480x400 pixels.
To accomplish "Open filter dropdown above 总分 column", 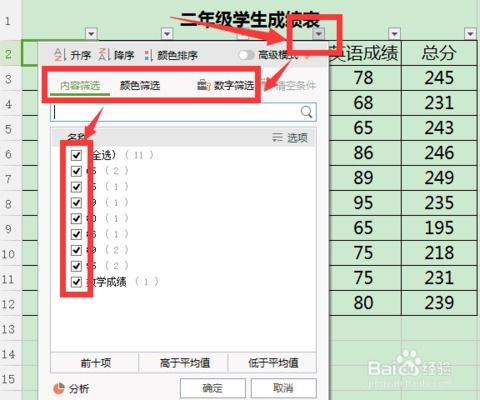I will point(470,34).
